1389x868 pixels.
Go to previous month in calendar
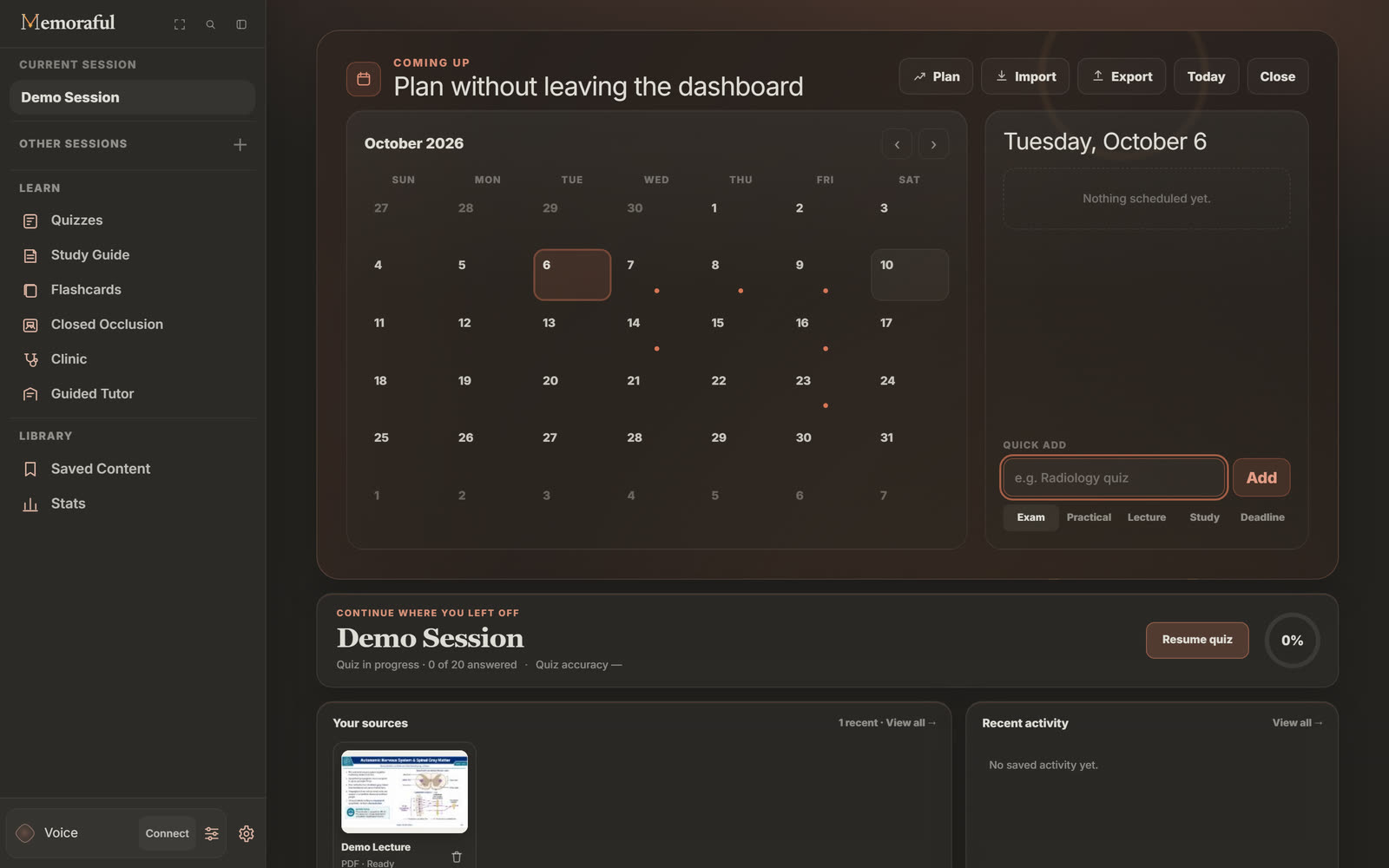[897, 144]
